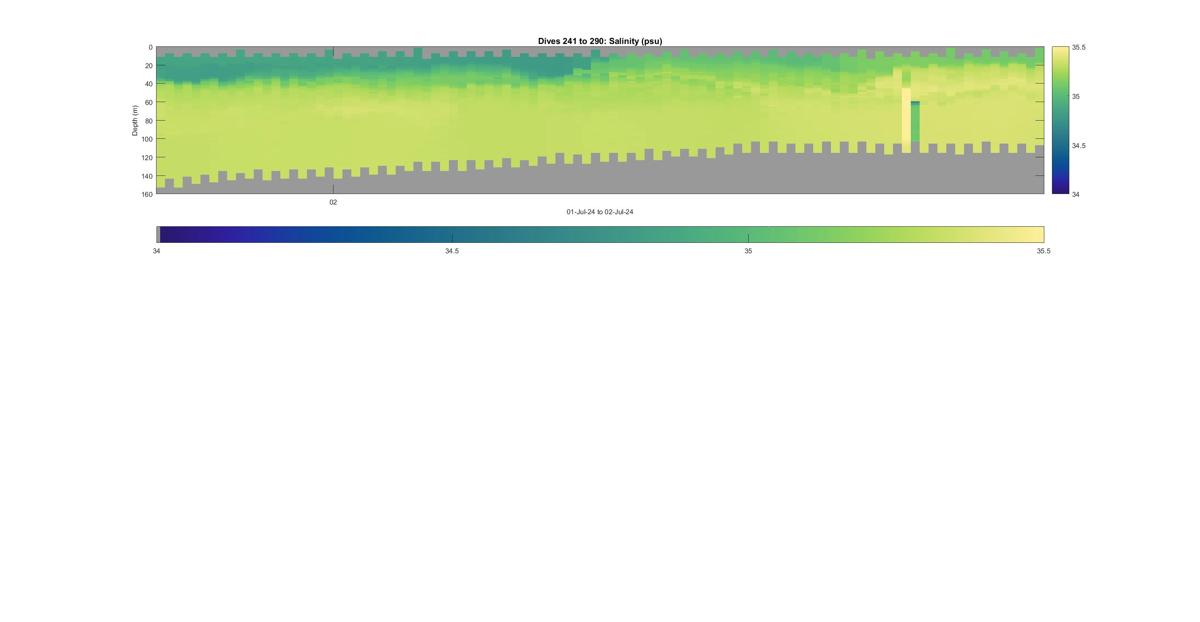The image size is (1200, 622).
Task: Click the vertical colorbar beside the plot
Action: point(1060,120)
